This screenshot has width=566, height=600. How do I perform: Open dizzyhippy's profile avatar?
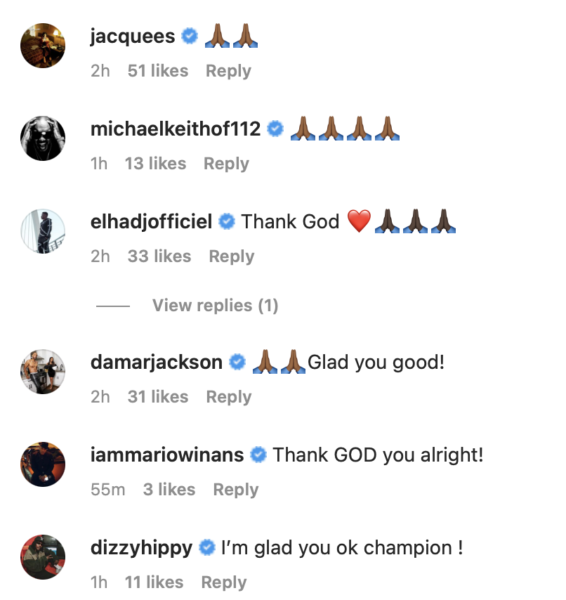point(43,557)
